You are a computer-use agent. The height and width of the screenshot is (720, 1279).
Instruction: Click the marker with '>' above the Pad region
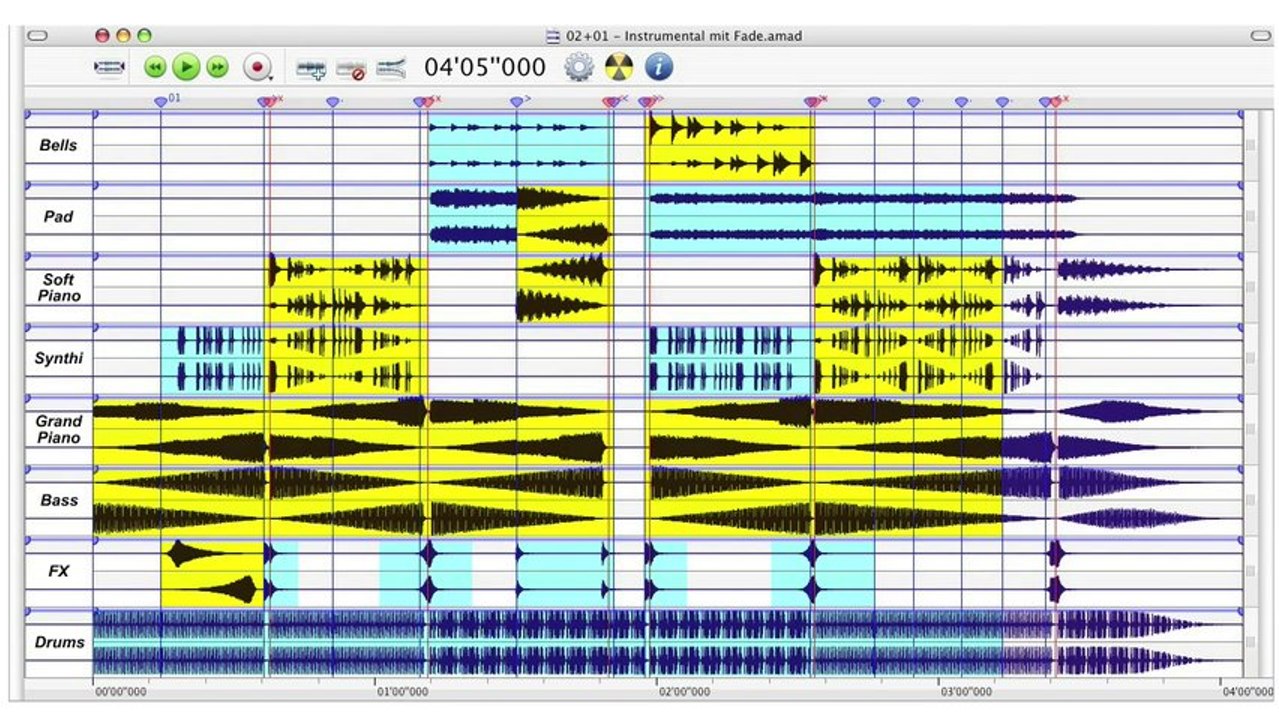517,101
